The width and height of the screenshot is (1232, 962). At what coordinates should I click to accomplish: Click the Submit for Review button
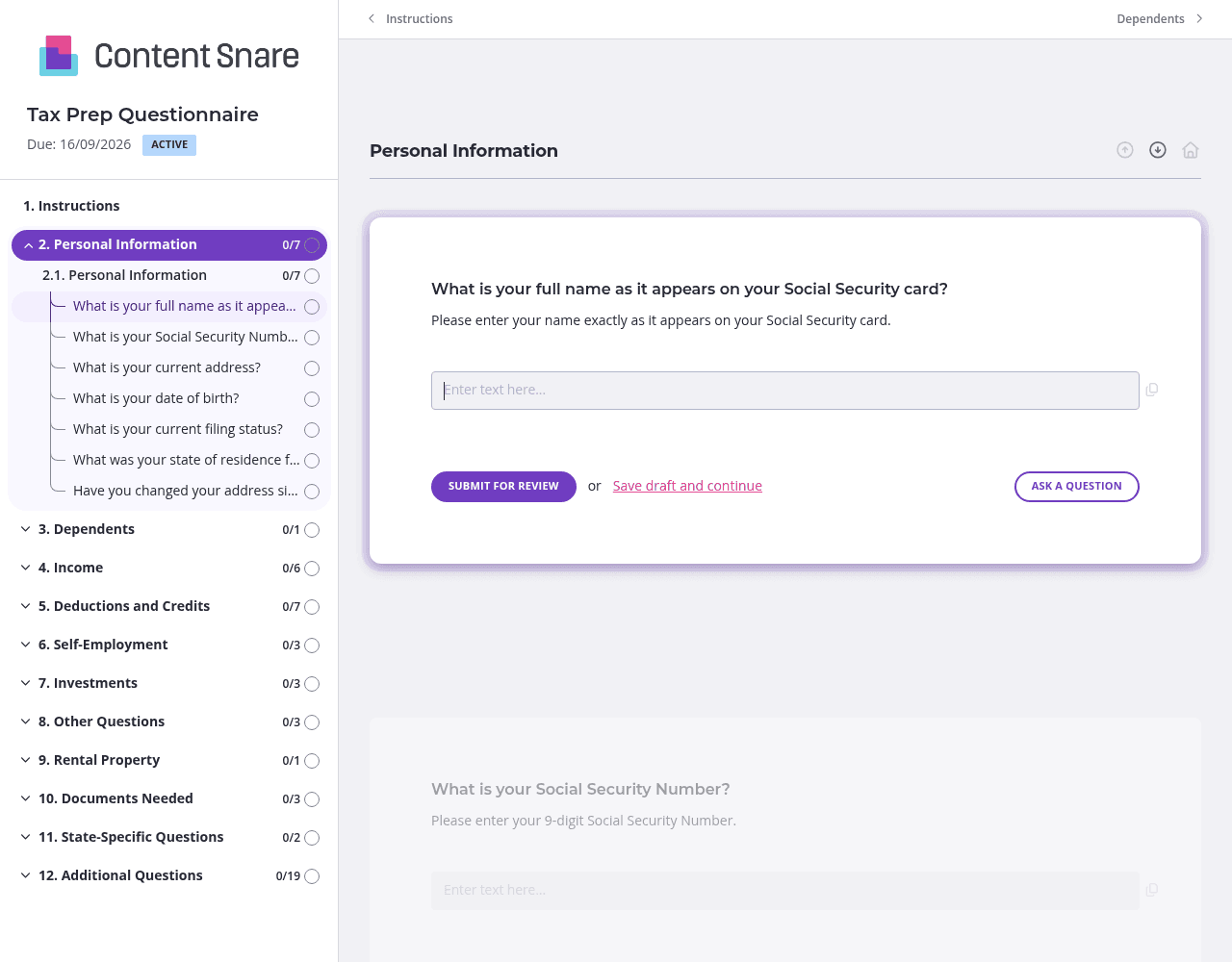coord(503,487)
